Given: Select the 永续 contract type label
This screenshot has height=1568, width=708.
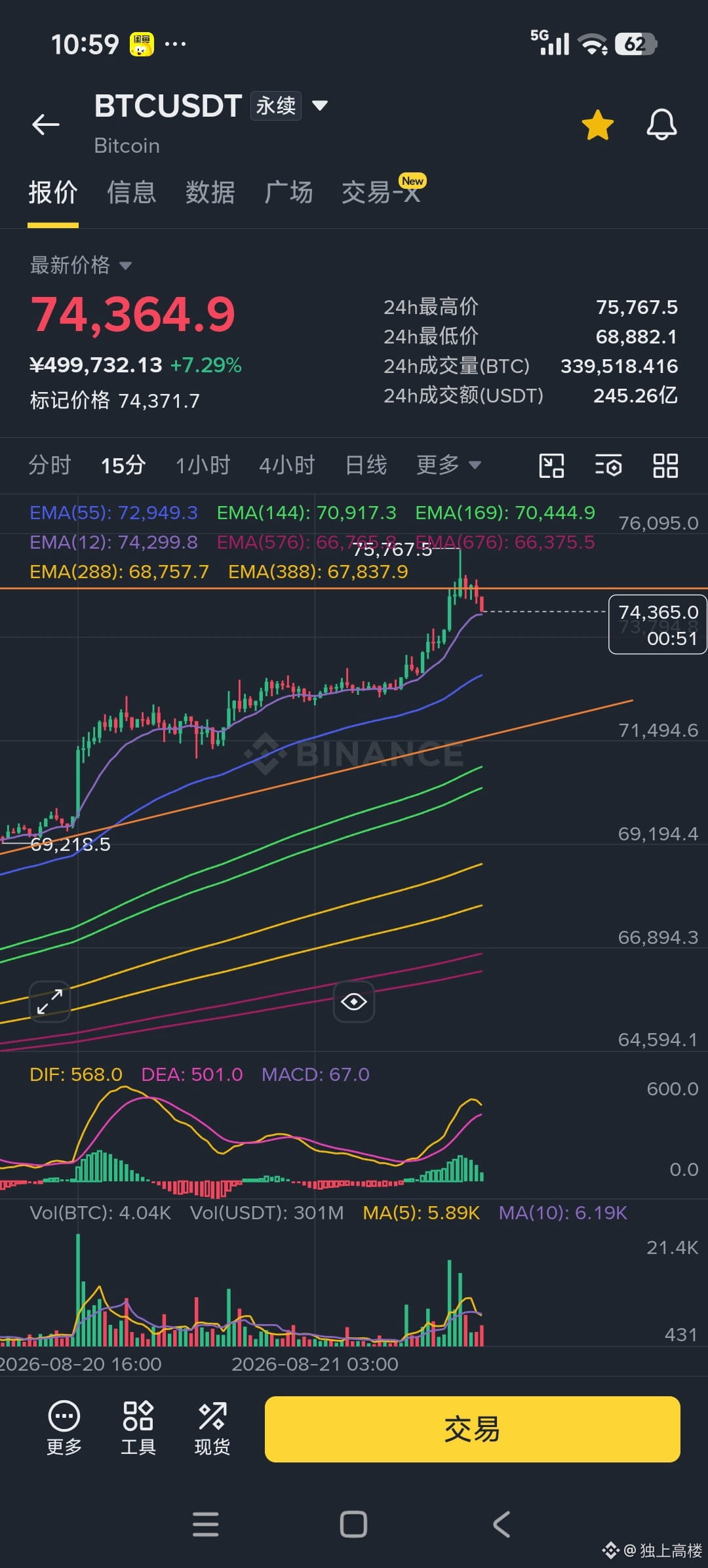Looking at the screenshot, I should [276, 106].
